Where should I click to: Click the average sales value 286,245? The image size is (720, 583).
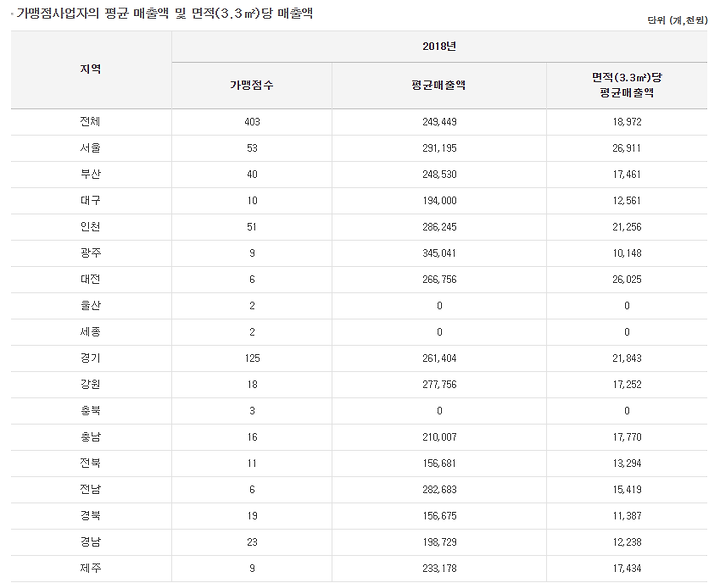[x=439, y=227]
